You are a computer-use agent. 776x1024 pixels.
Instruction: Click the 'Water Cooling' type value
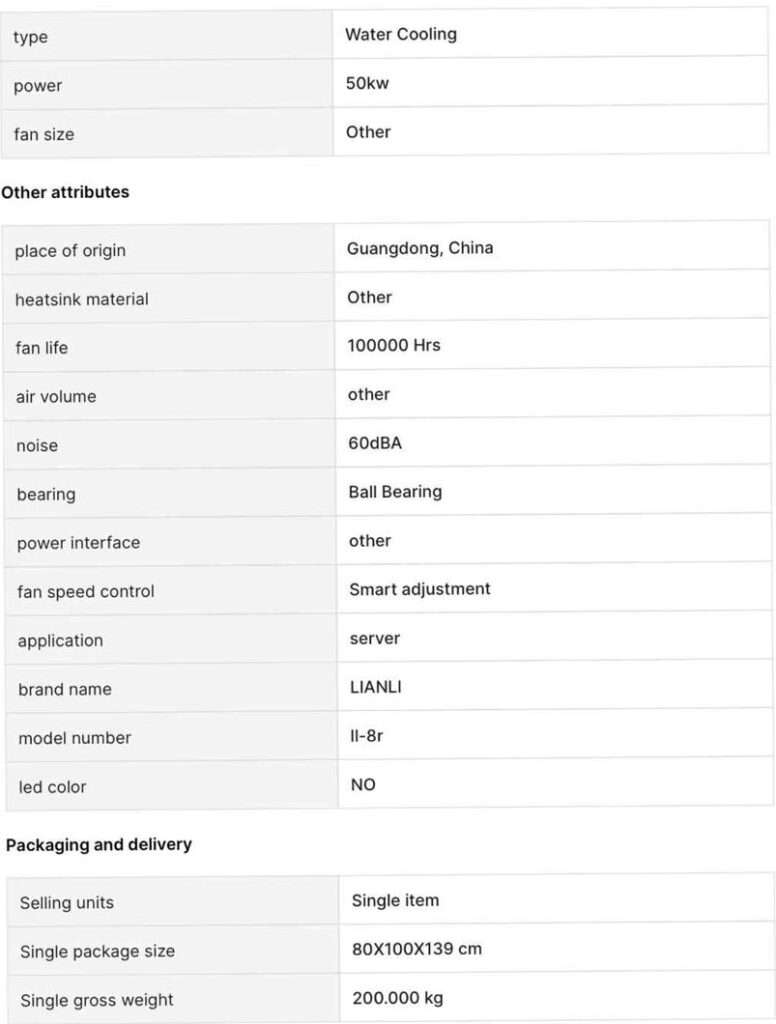click(x=401, y=34)
